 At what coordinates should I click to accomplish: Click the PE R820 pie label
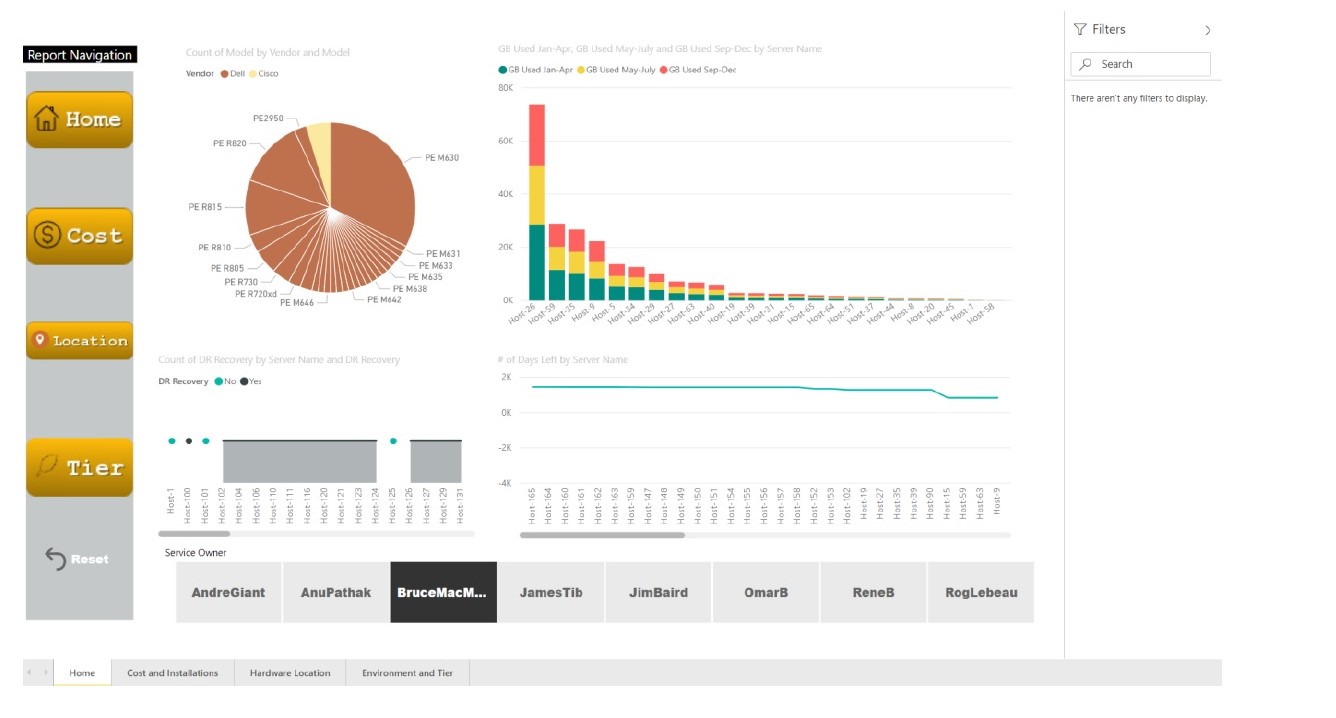tap(229, 143)
